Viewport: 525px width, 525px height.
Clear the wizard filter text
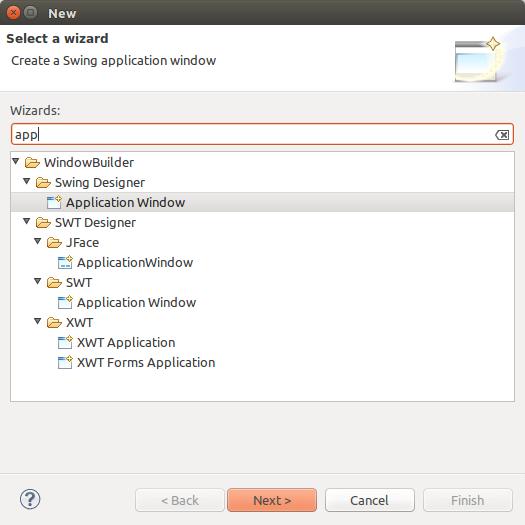click(x=502, y=135)
